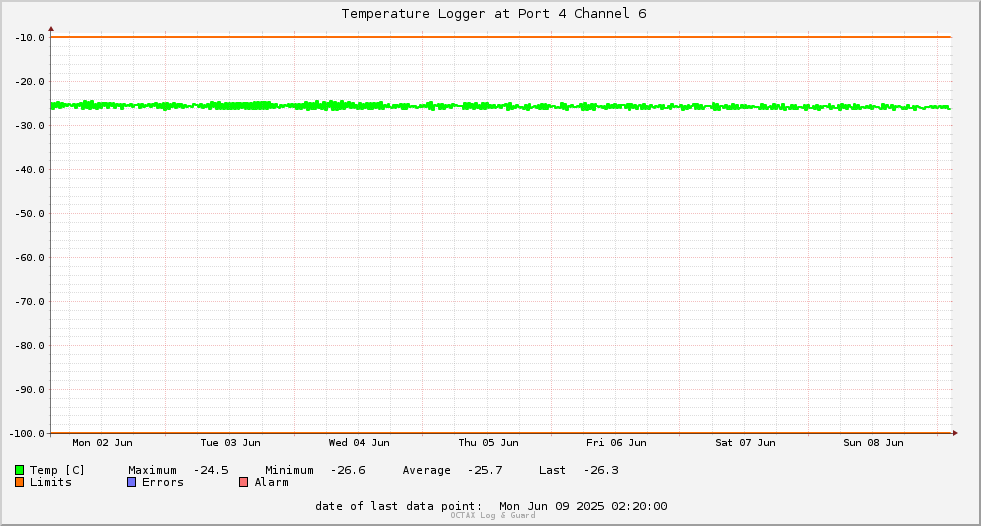The width and height of the screenshot is (981, 526).
Task: Click the -50.0 y-axis label
Action: [x=30, y=213]
